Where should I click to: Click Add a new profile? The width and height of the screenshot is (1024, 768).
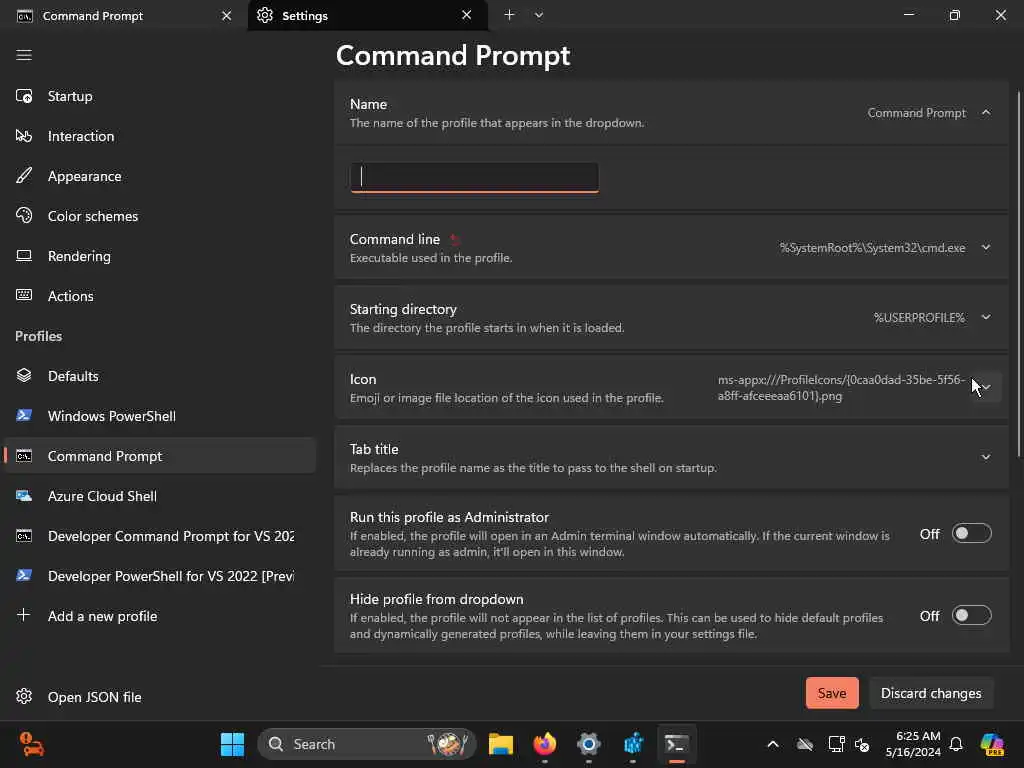pyautogui.click(x=160, y=615)
